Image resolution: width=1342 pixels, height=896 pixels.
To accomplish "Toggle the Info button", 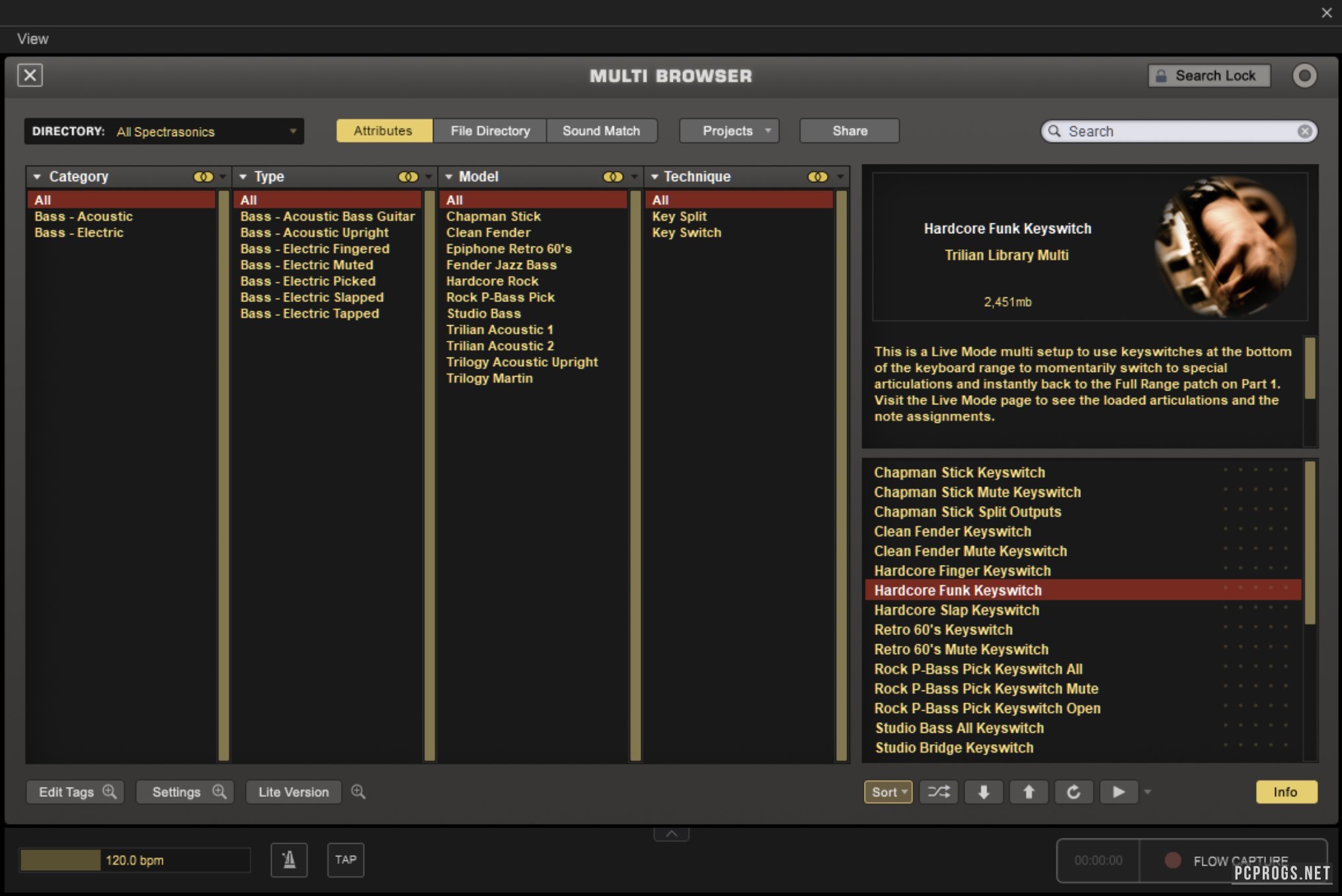I will (x=1286, y=792).
